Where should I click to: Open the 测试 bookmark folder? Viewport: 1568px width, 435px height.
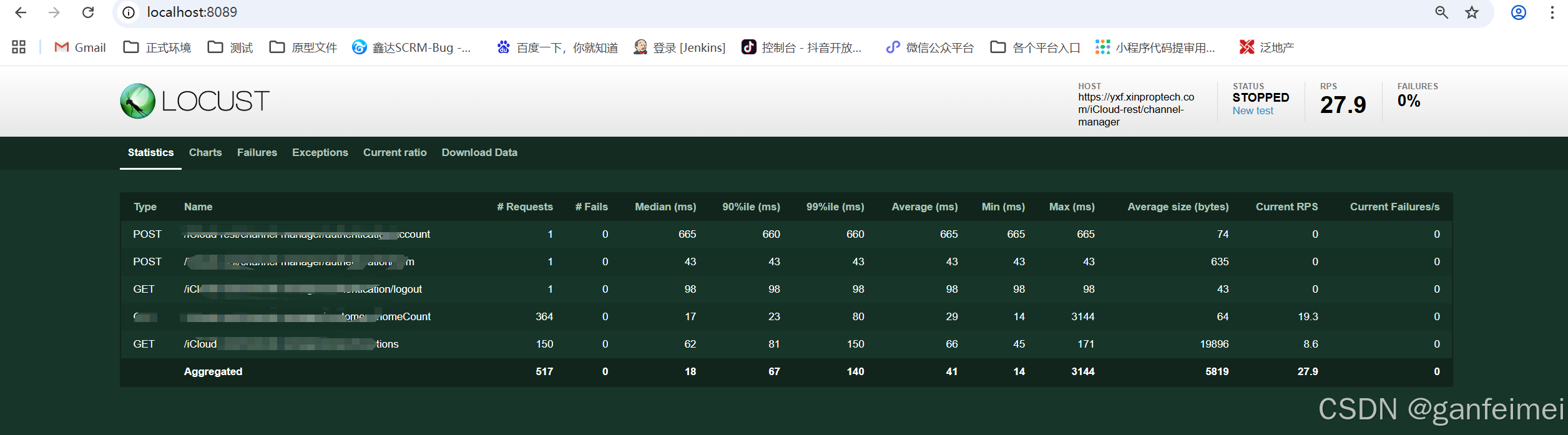(230, 47)
